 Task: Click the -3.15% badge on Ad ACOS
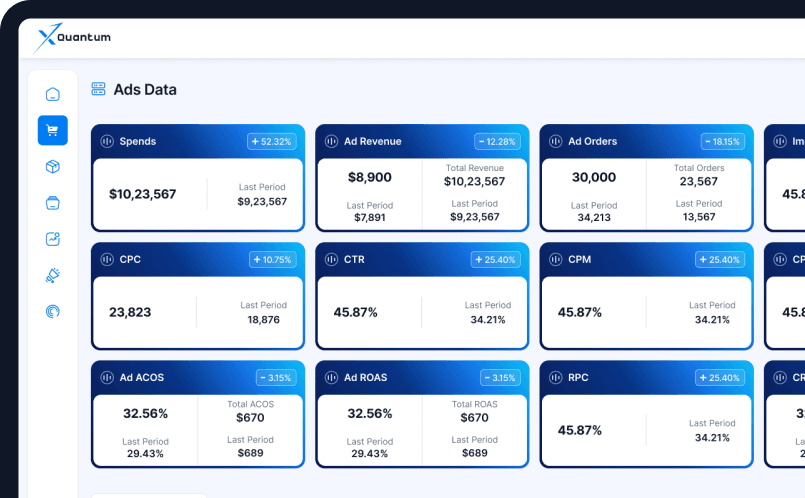(276, 378)
